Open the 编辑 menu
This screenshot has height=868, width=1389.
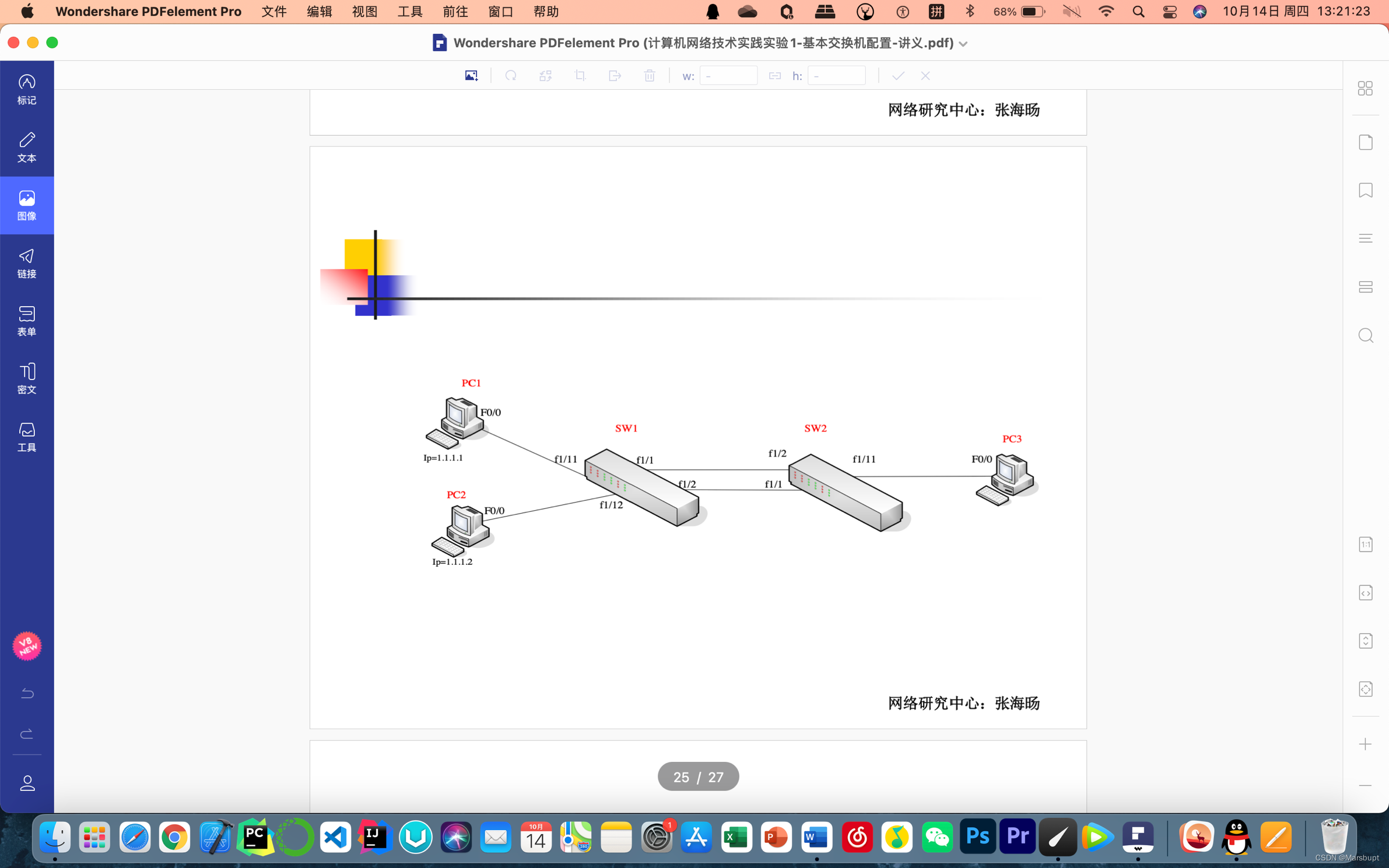click(x=320, y=12)
